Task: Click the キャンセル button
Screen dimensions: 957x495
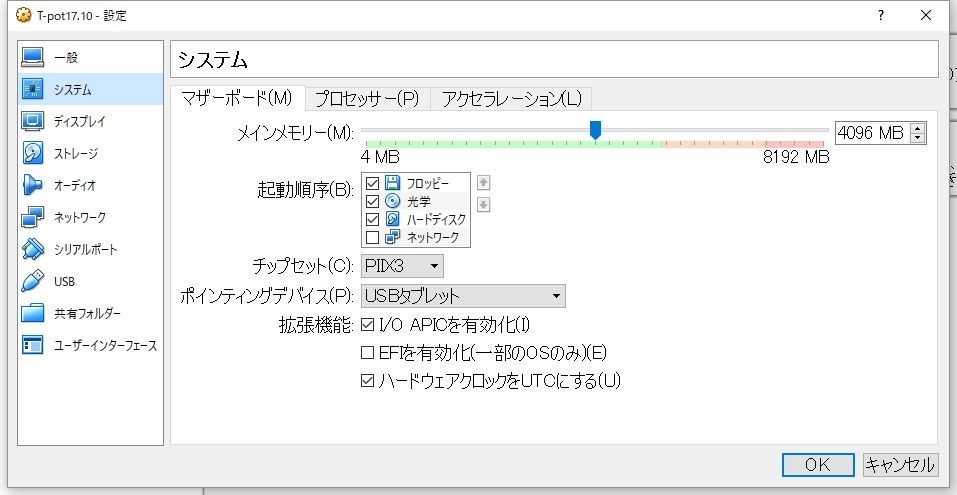Action: click(x=900, y=464)
